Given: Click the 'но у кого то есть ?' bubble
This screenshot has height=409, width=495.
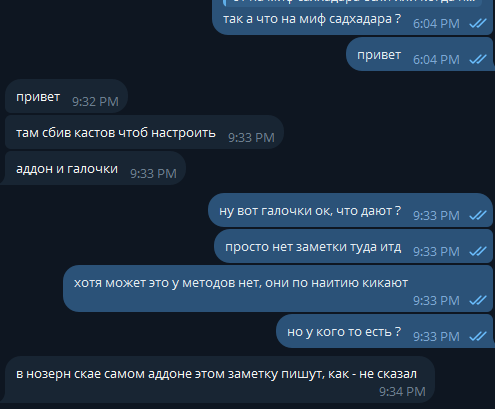Looking at the screenshot, I should pyautogui.click(x=385, y=331).
